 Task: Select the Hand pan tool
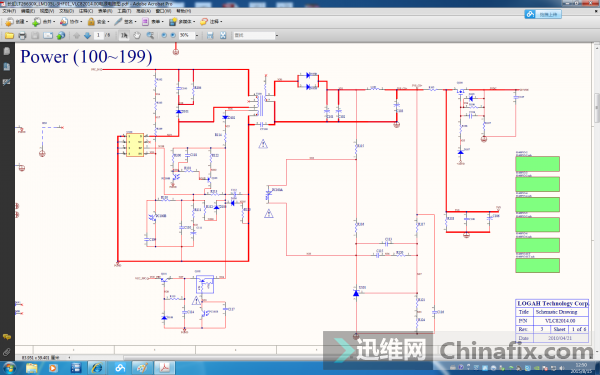pos(137,36)
